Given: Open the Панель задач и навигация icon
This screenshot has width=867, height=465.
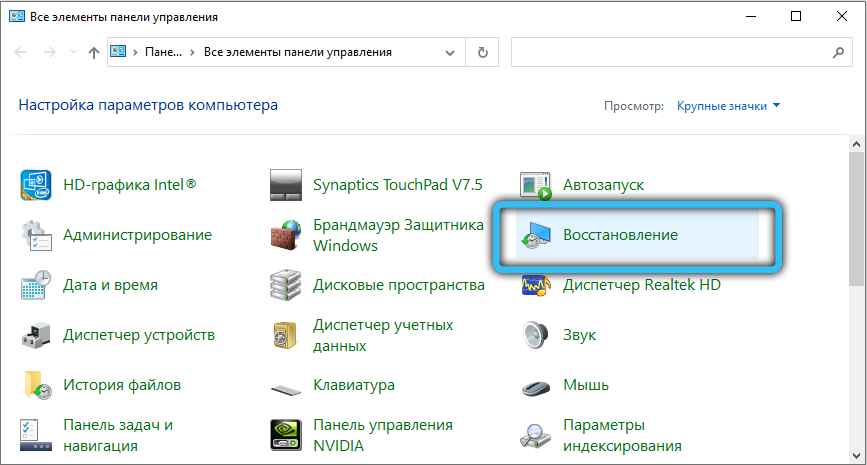Looking at the screenshot, I should 36,435.
